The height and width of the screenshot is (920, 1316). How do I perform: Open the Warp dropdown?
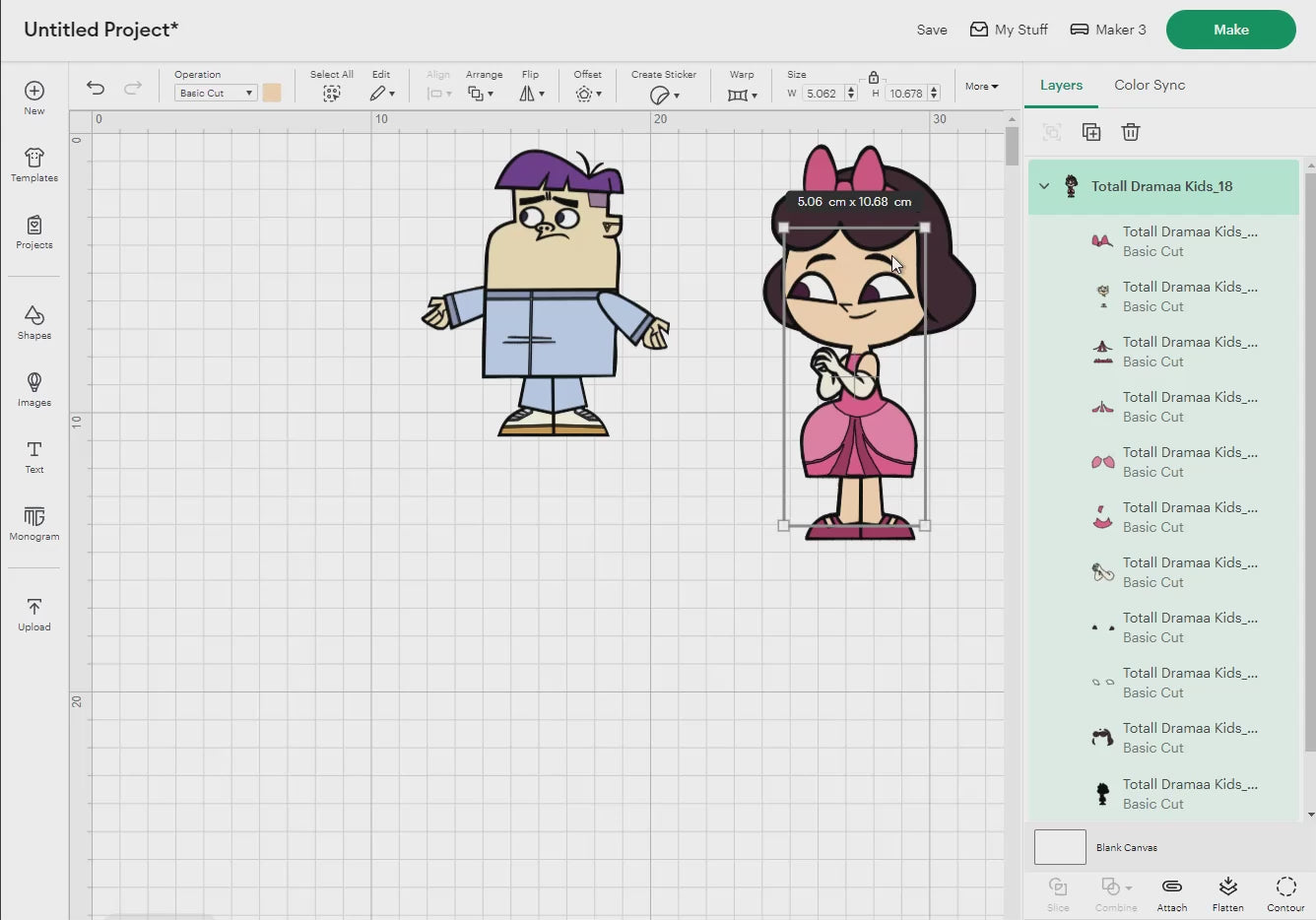(x=743, y=95)
